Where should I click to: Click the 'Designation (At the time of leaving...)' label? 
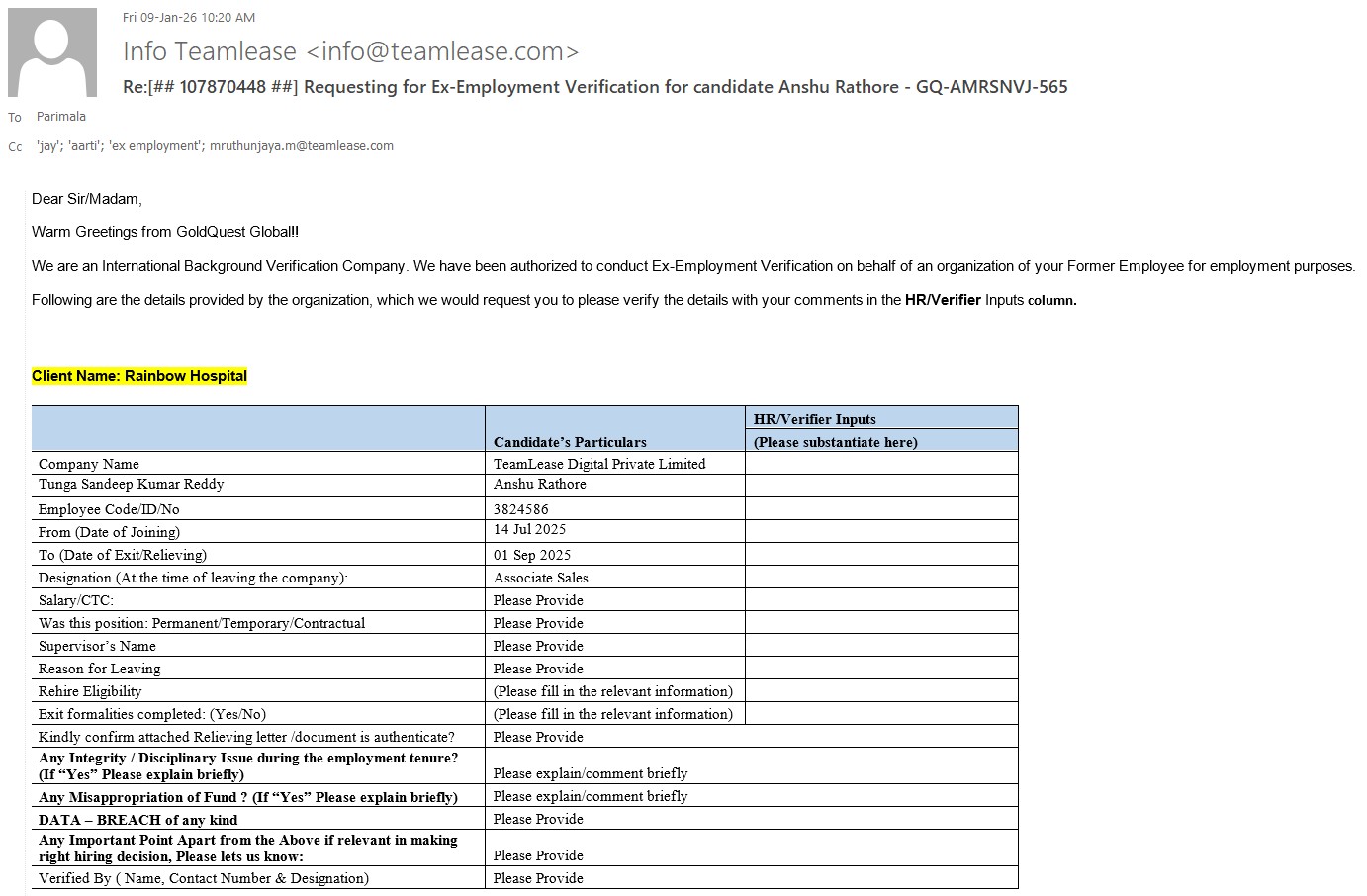(193, 578)
